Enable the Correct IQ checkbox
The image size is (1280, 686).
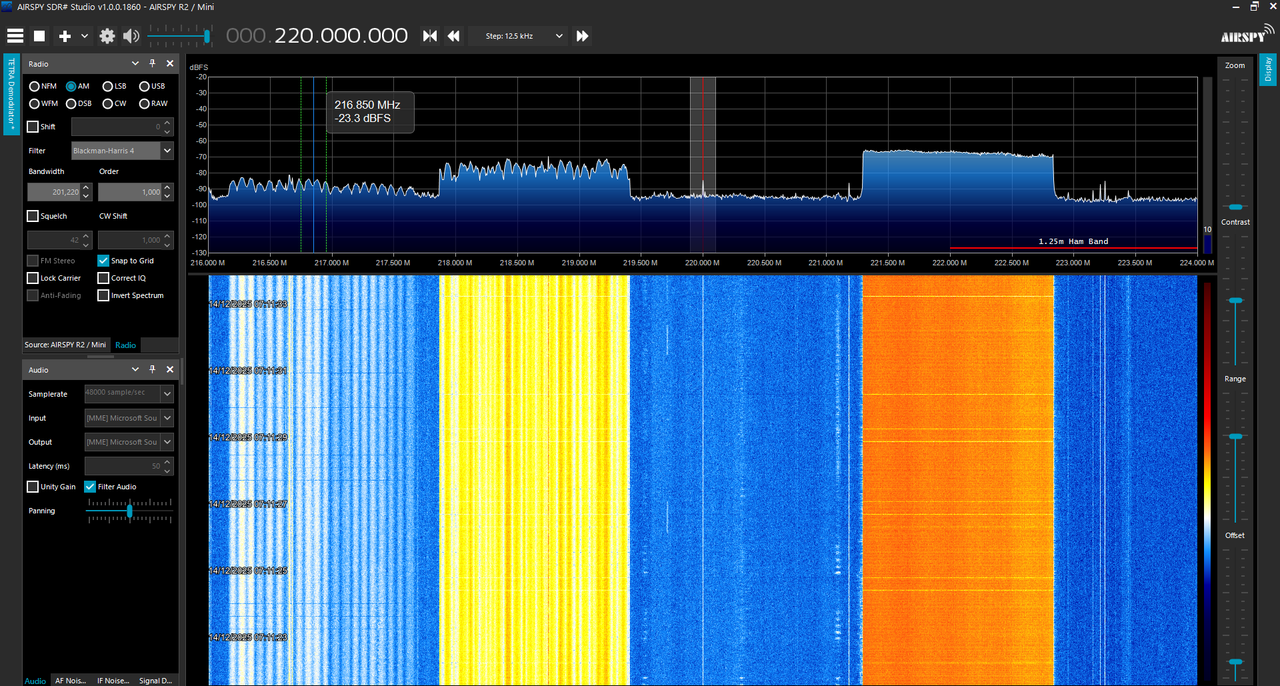[103, 278]
